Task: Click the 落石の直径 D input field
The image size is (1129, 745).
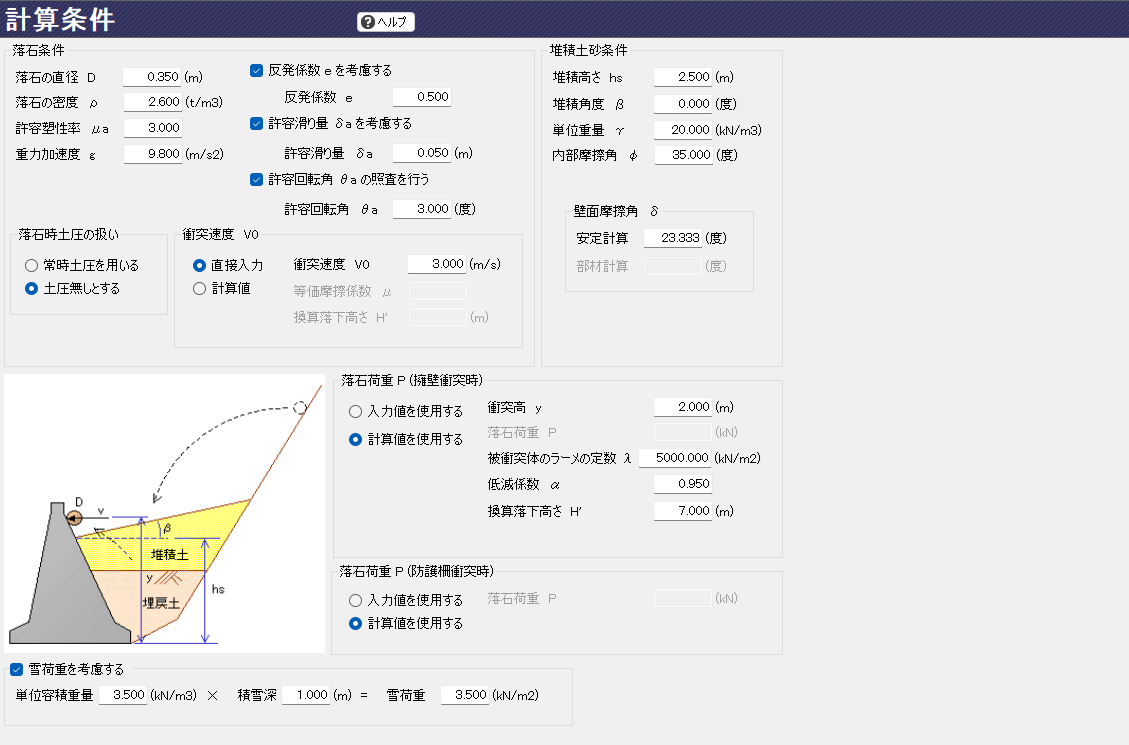Action: 152,77
